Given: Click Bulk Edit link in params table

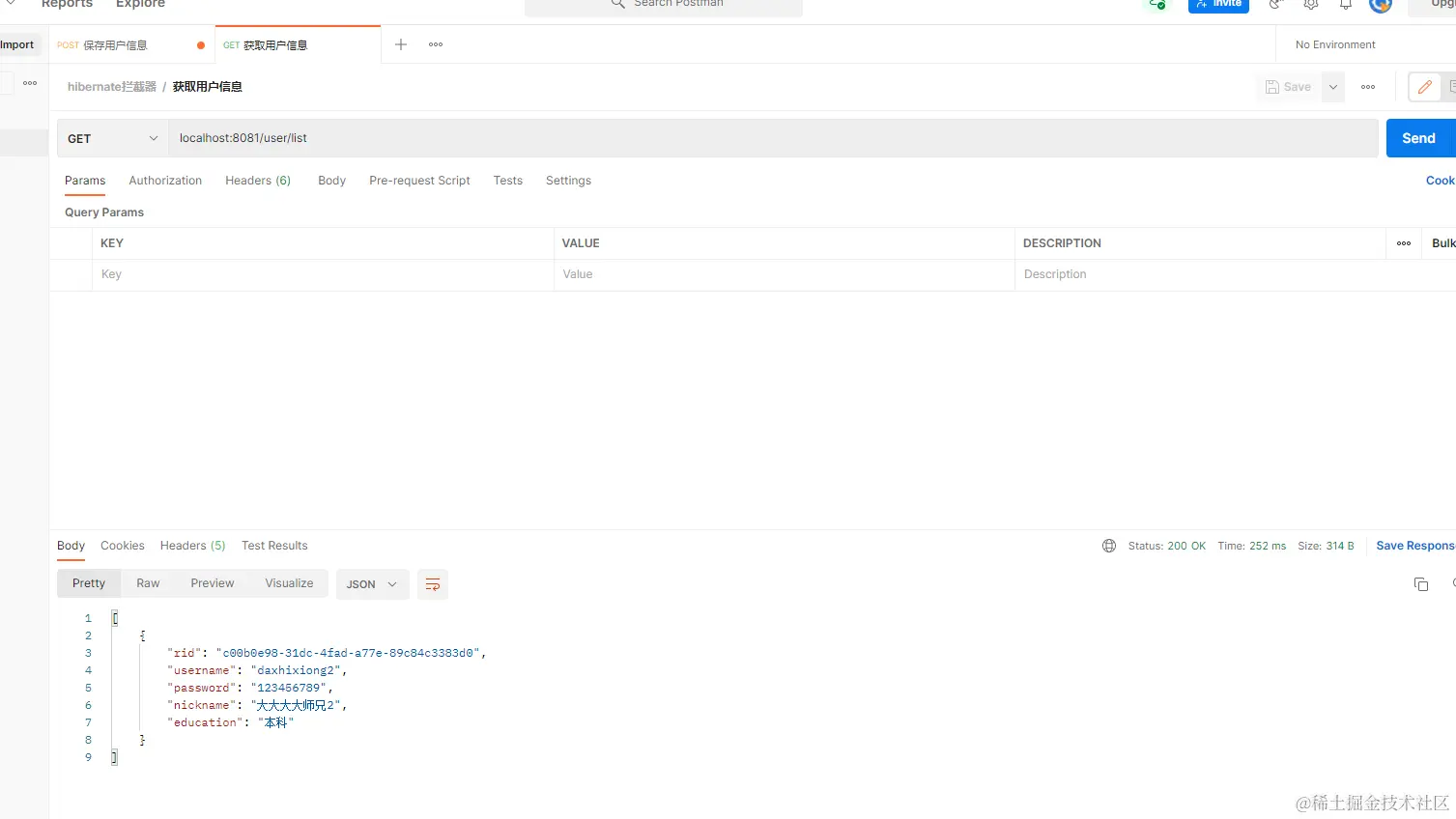Looking at the screenshot, I should point(1443,243).
